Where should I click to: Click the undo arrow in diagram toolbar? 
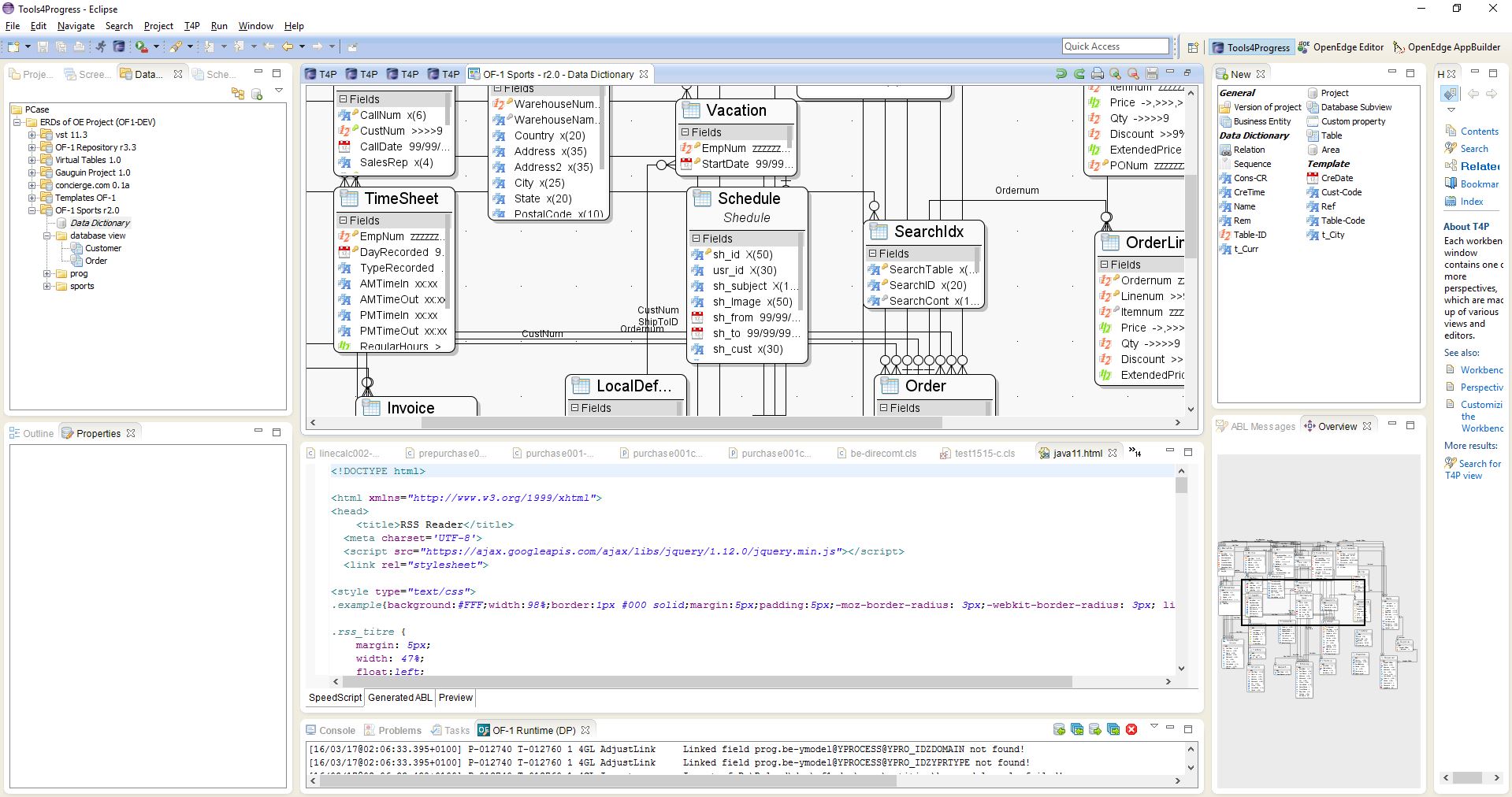1061,74
